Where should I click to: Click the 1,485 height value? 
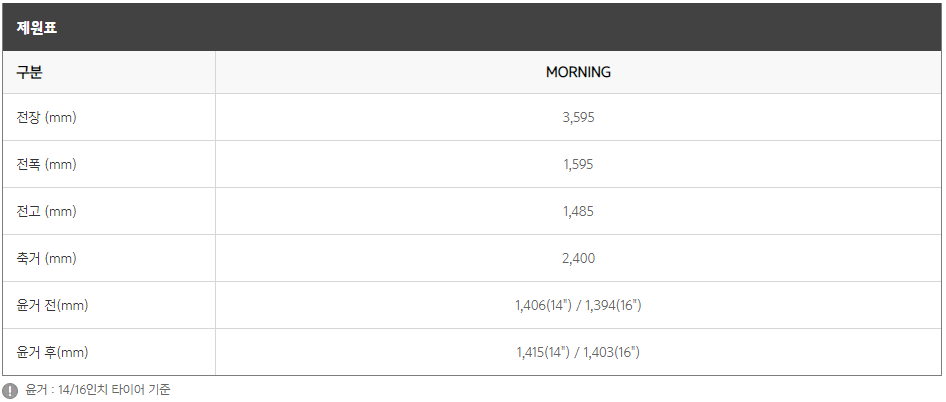tap(579, 212)
